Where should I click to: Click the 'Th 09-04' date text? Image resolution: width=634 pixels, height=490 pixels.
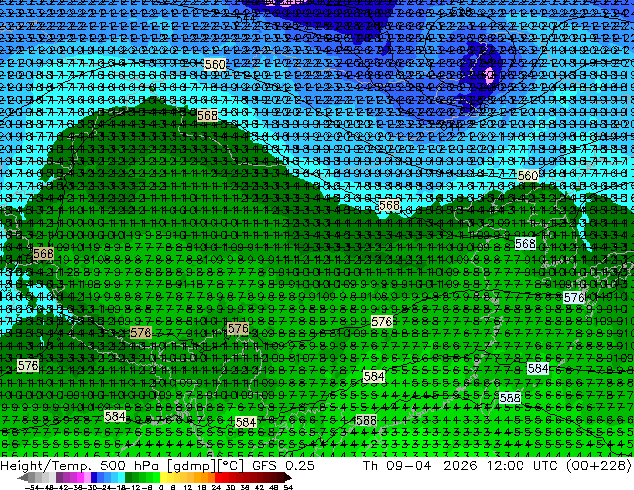point(397,465)
